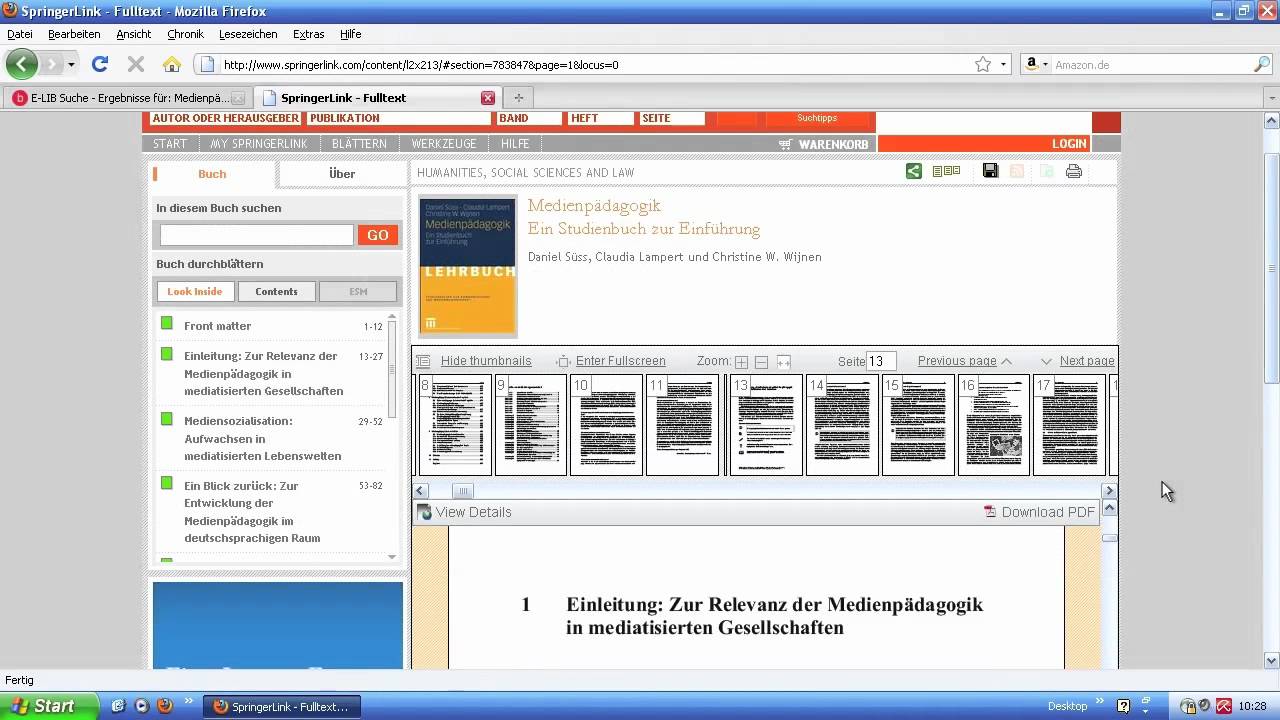Click the save floppy disk icon
This screenshot has width=1280, height=720.
(x=990, y=171)
